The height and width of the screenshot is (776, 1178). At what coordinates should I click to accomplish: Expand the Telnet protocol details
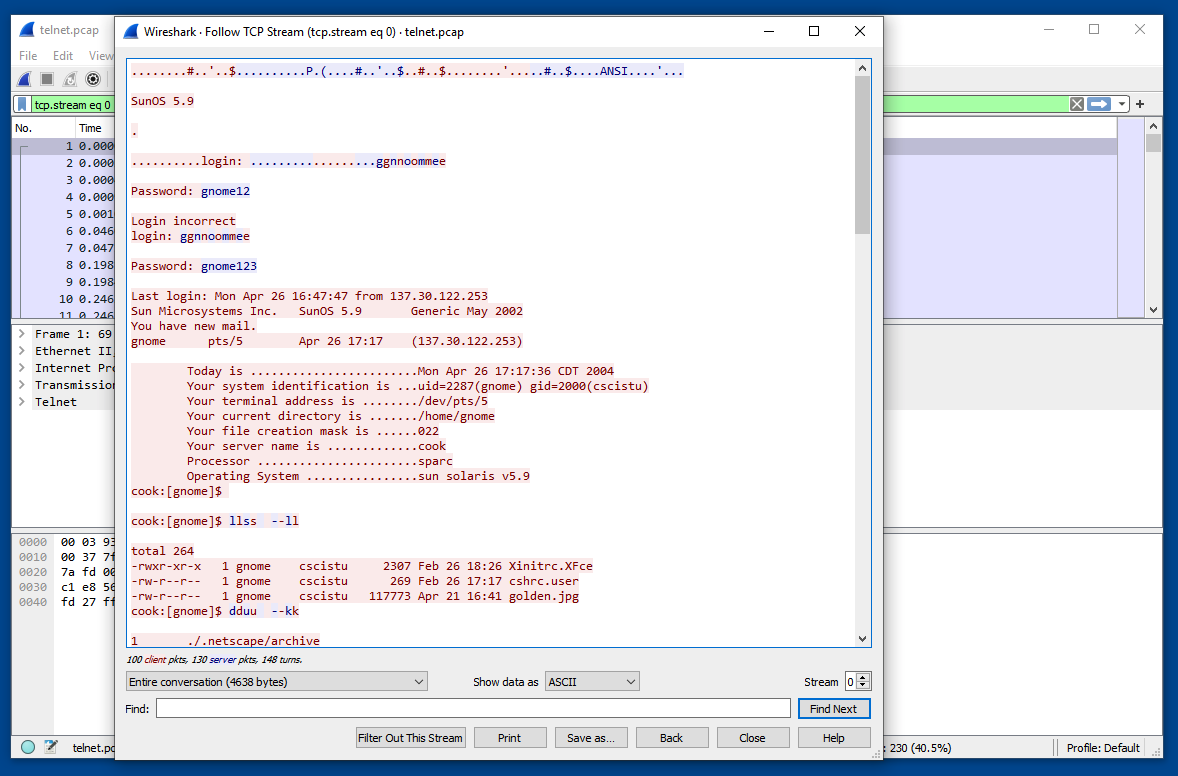click(21, 402)
